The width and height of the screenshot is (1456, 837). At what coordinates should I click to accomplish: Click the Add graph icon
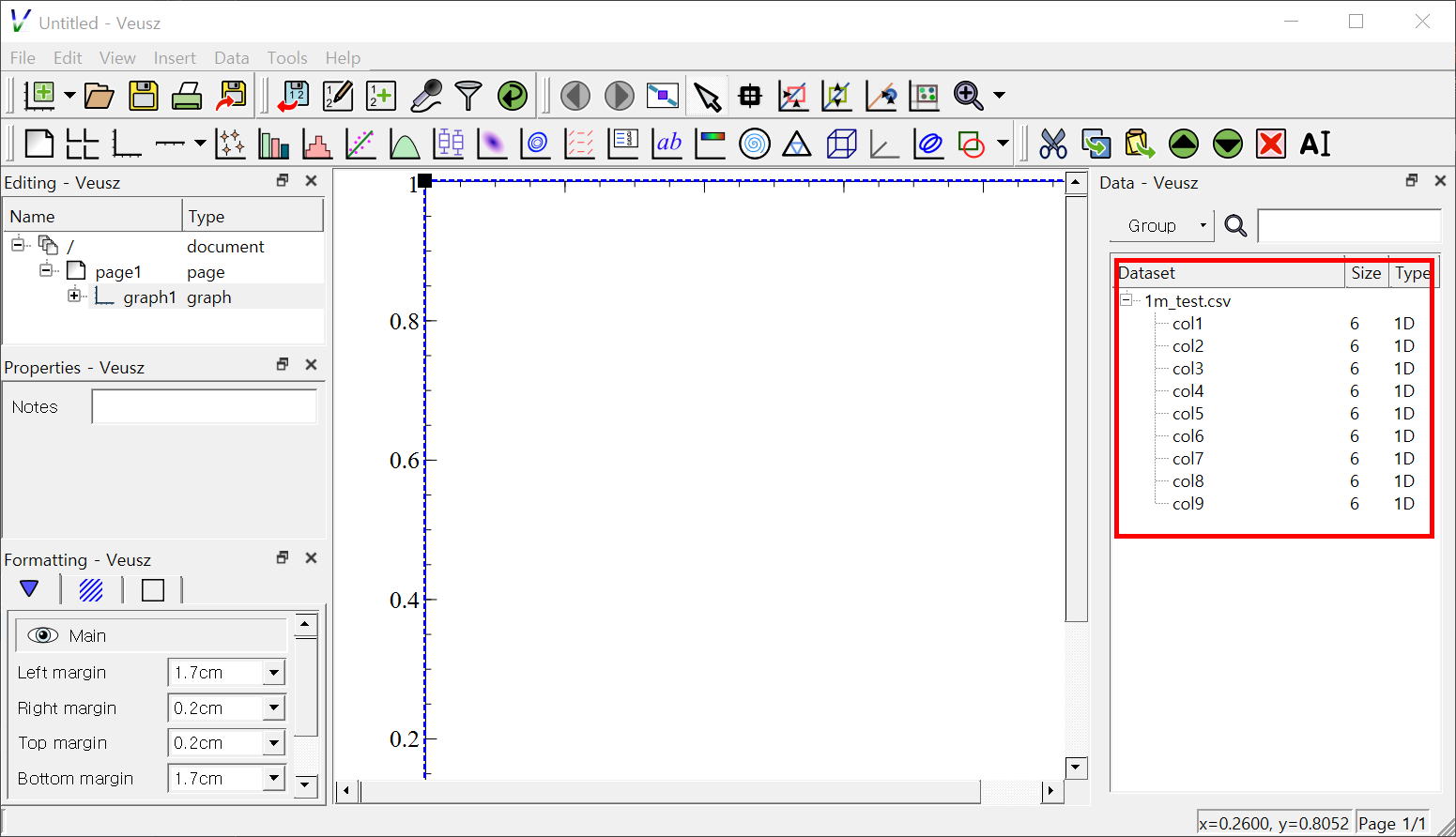click(126, 144)
